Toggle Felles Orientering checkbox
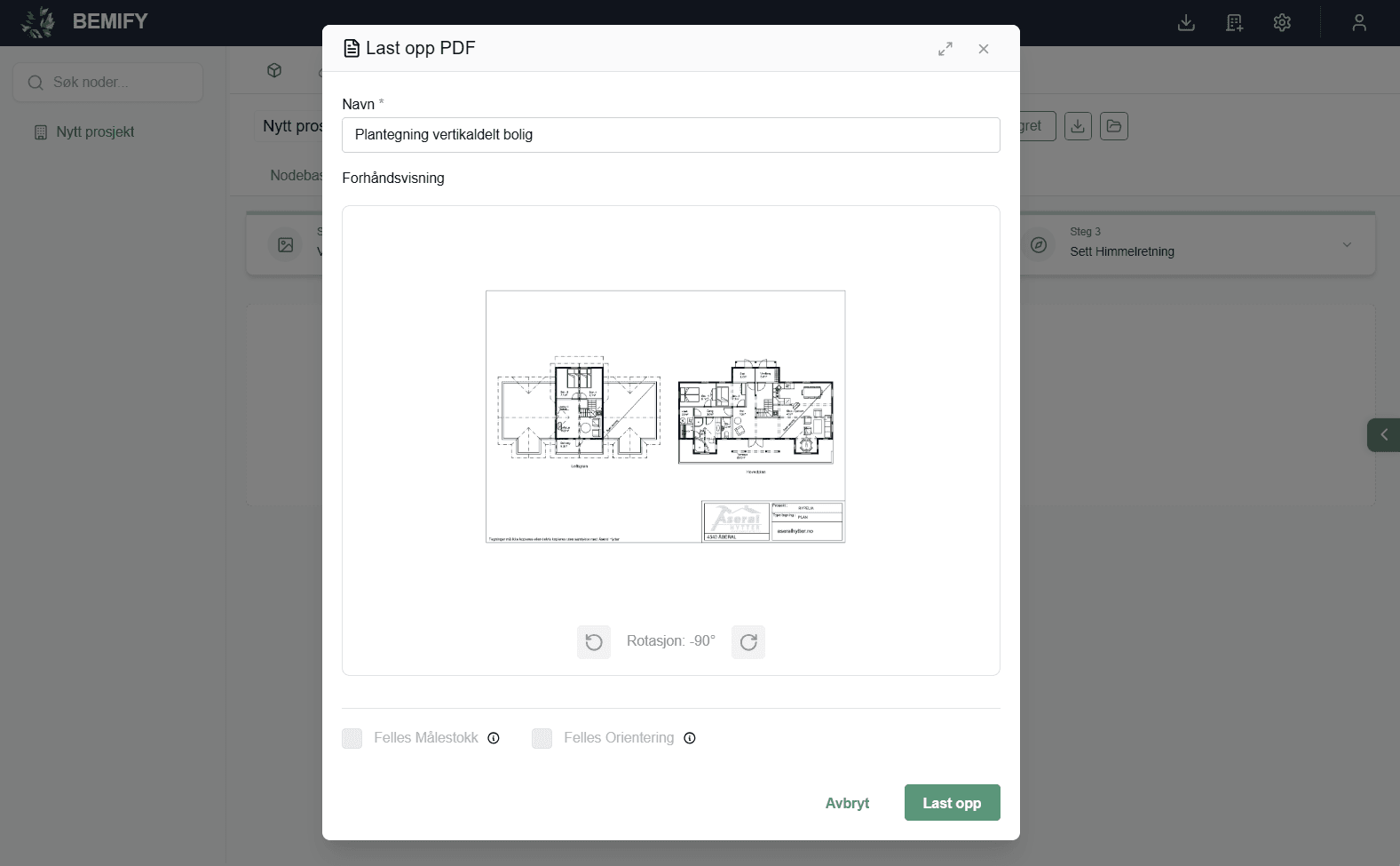This screenshot has width=1400, height=866. click(x=542, y=738)
